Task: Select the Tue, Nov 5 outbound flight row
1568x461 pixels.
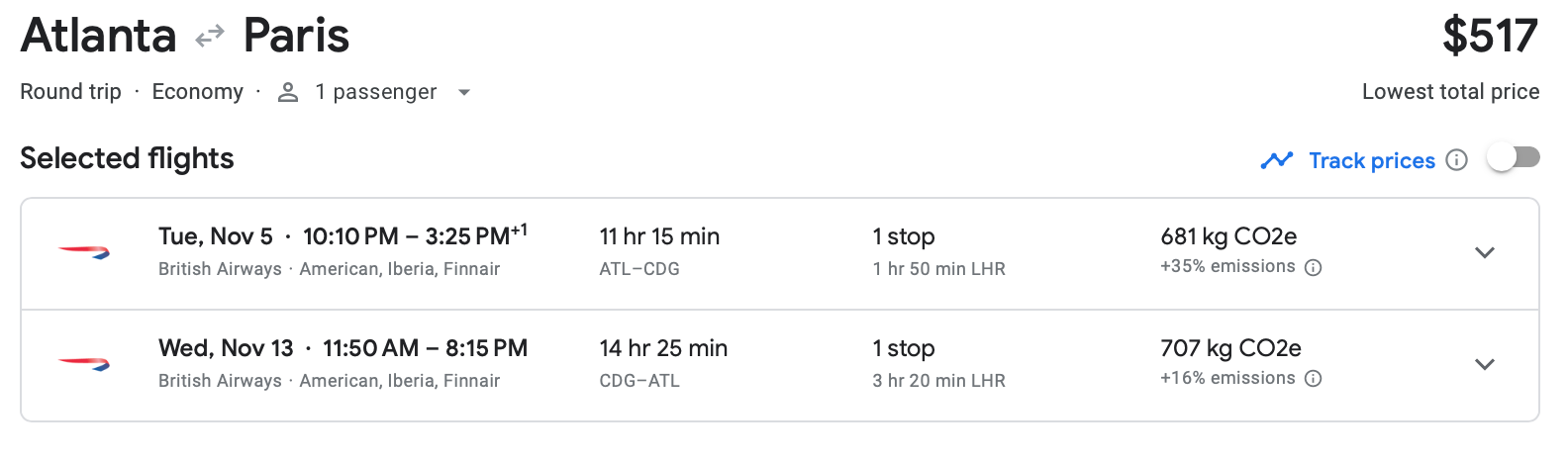Action: click(x=780, y=253)
